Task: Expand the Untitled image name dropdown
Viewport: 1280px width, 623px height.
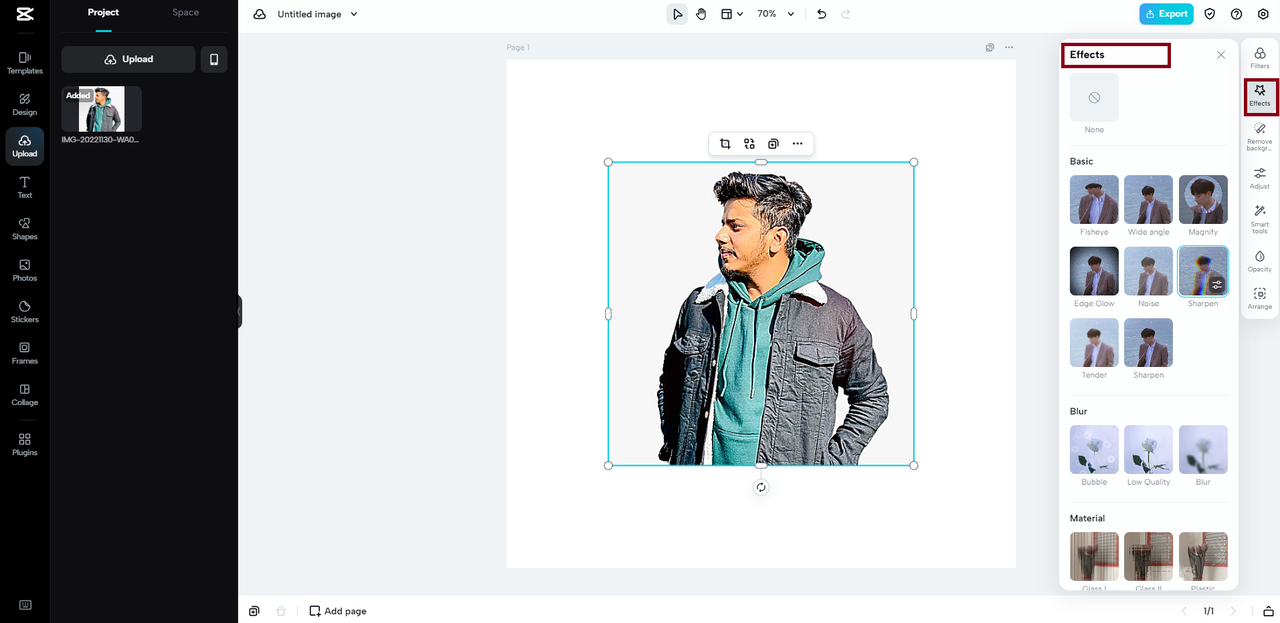Action: pos(354,14)
